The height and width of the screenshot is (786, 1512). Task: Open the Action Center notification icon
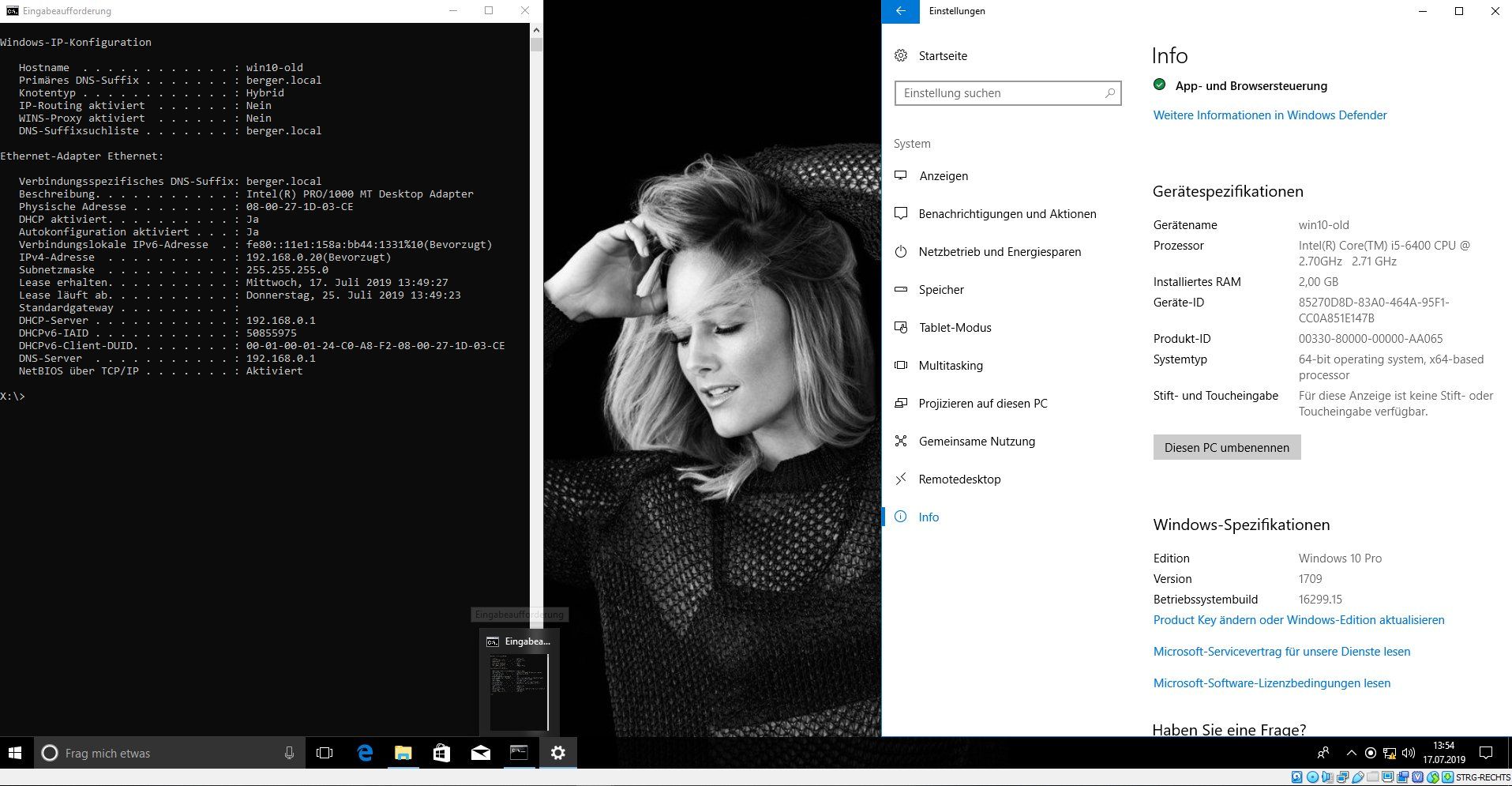click(x=1485, y=753)
